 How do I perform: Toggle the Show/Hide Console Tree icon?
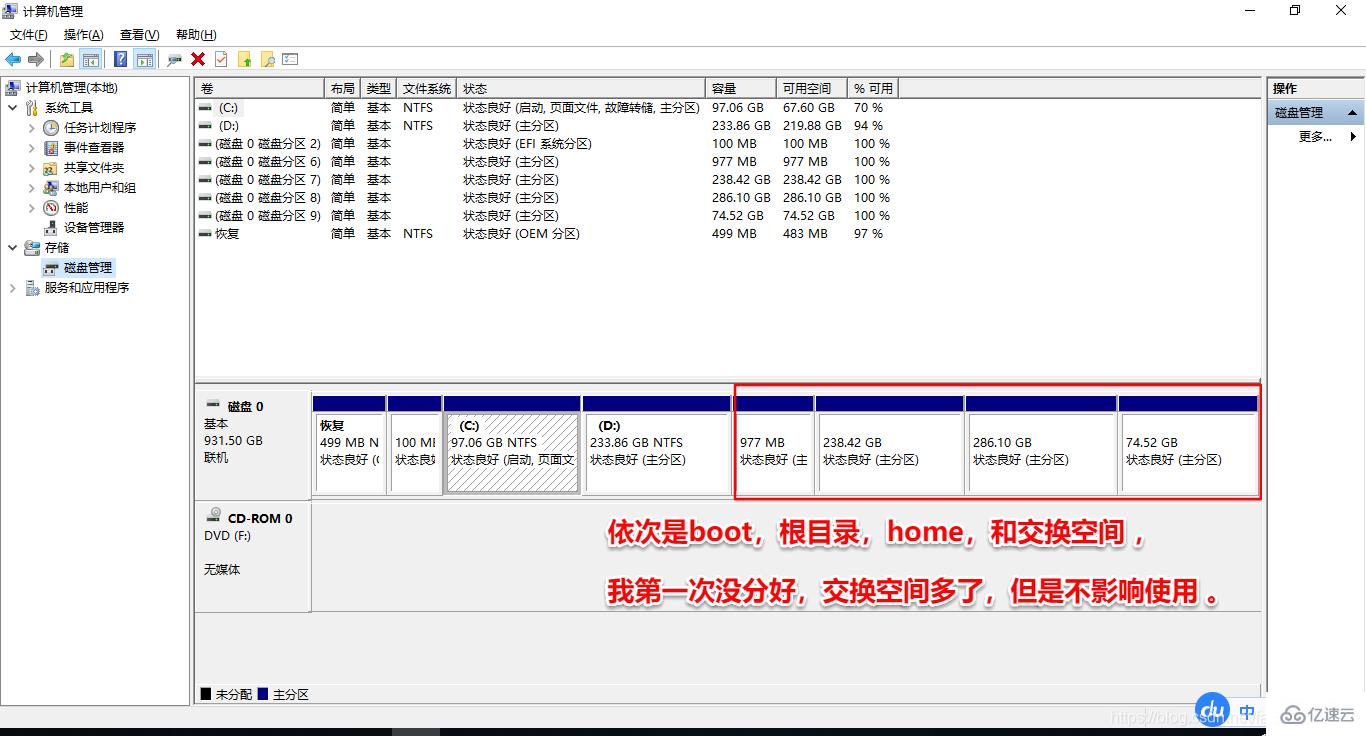[90, 60]
